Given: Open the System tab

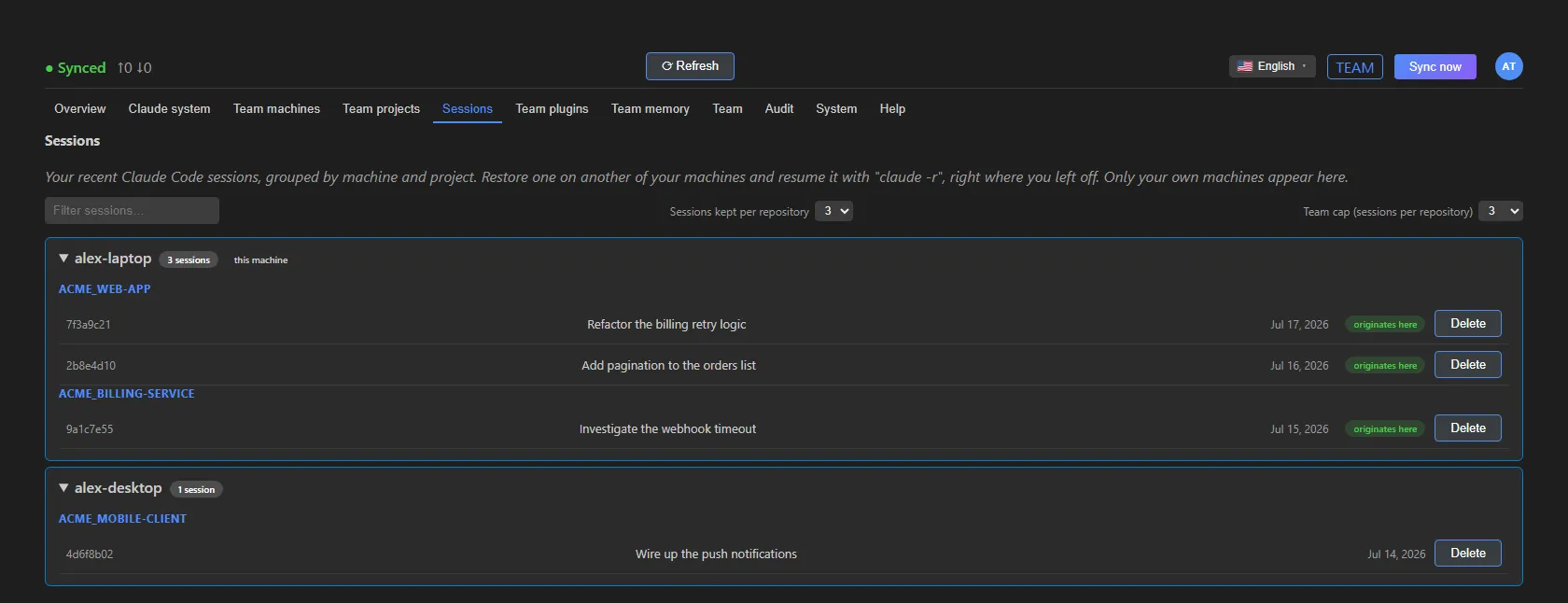Looking at the screenshot, I should click(836, 109).
